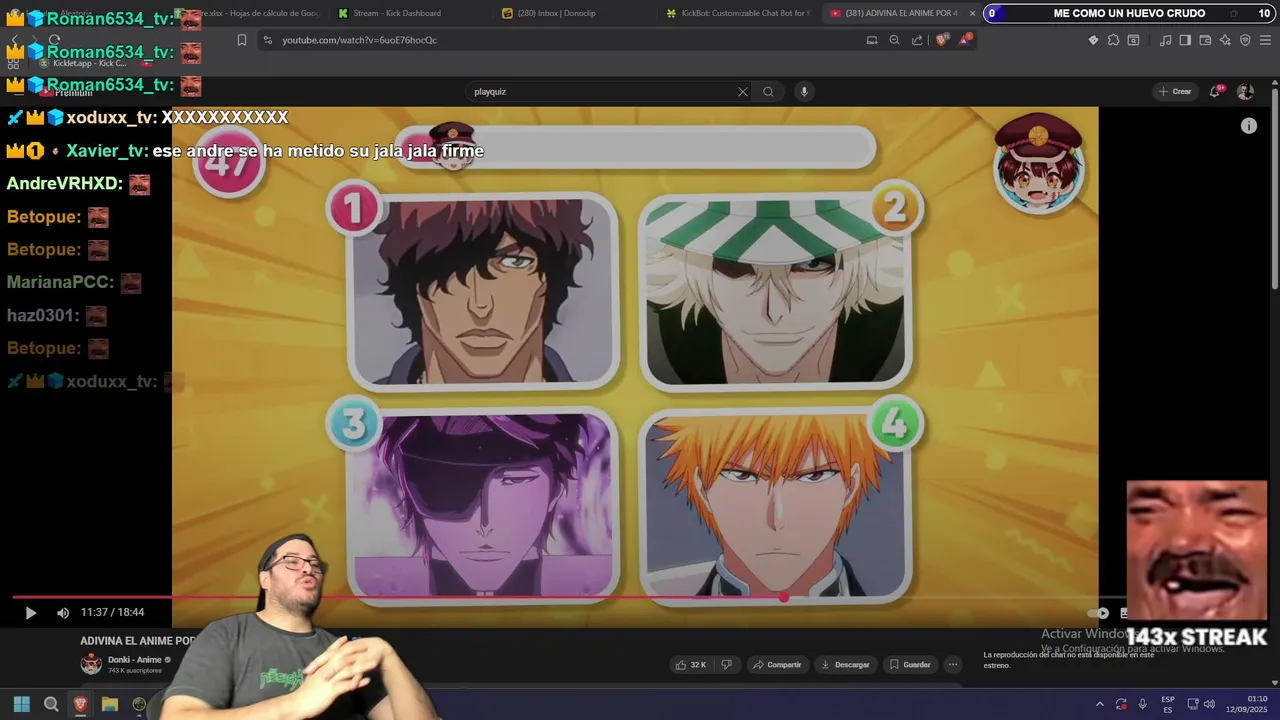
Task: Click the Donki channel avatar
Action: (91, 664)
